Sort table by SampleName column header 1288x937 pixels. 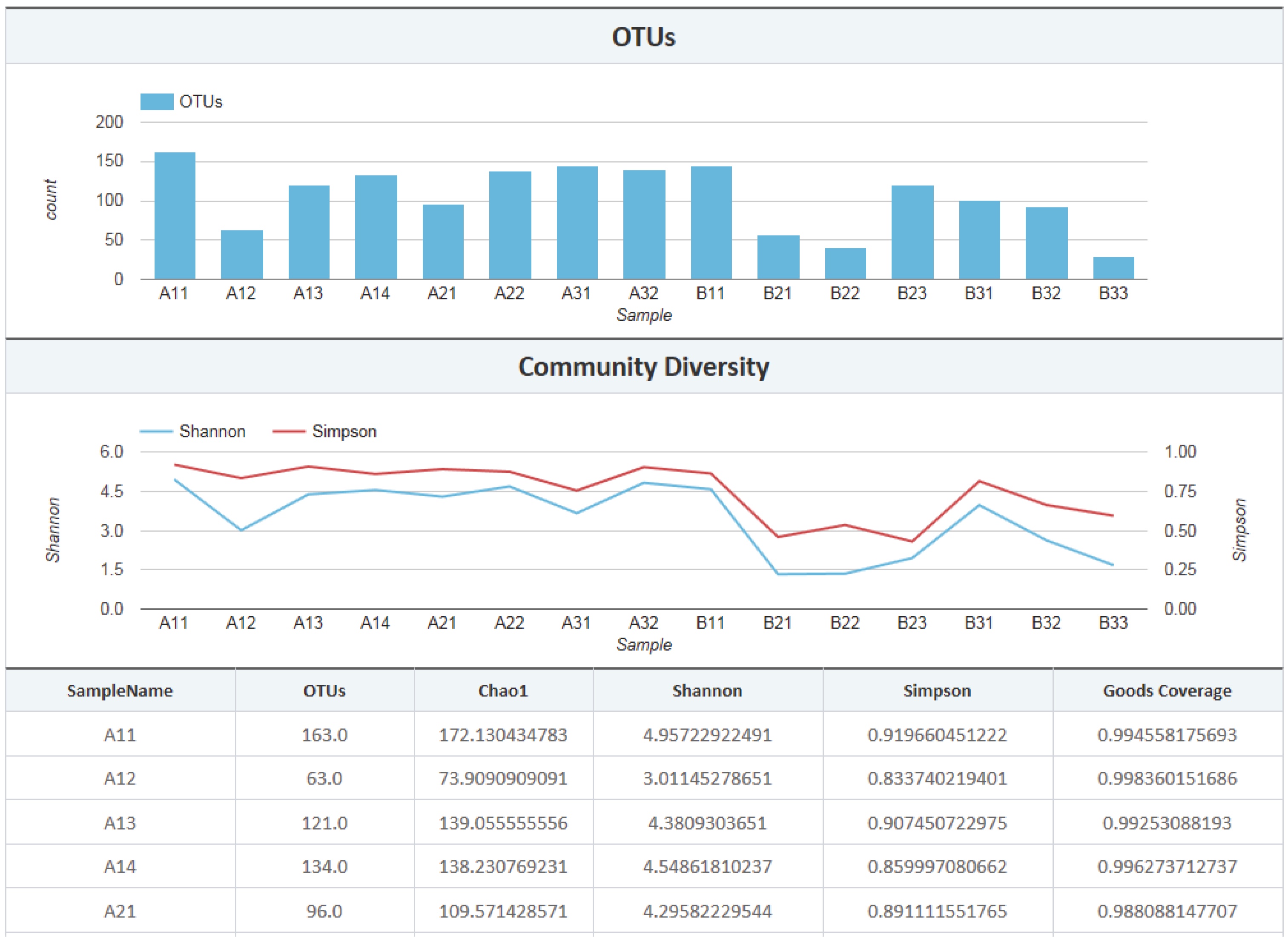pyautogui.click(x=120, y=690)
